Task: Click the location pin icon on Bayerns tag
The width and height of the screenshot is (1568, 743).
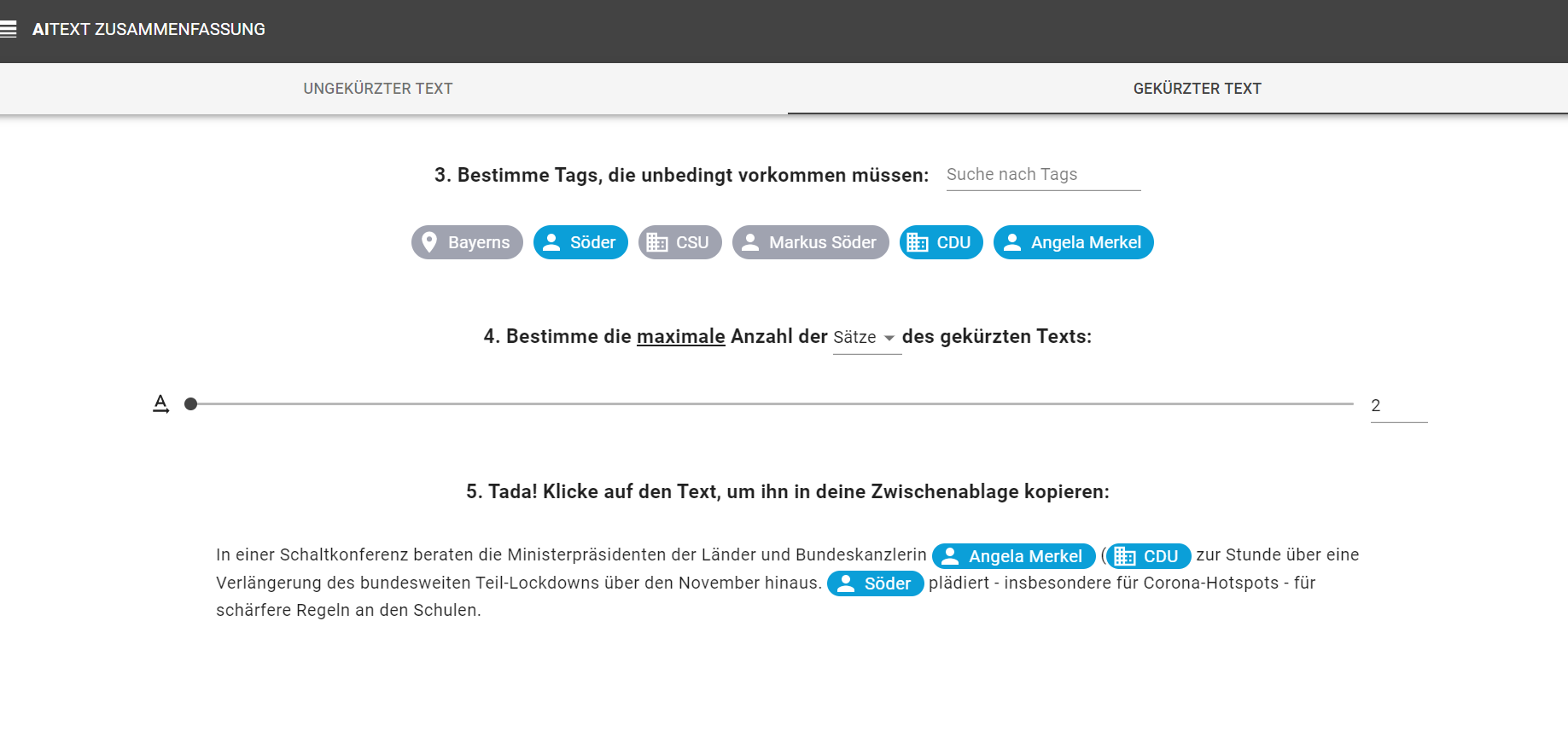Action: click(x=430, y=242)
